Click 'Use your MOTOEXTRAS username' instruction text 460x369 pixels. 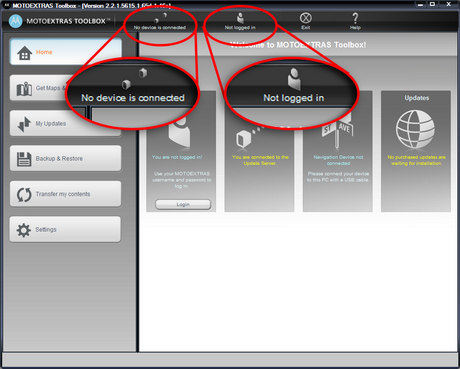pyautogui.click(x=182, y=180)
